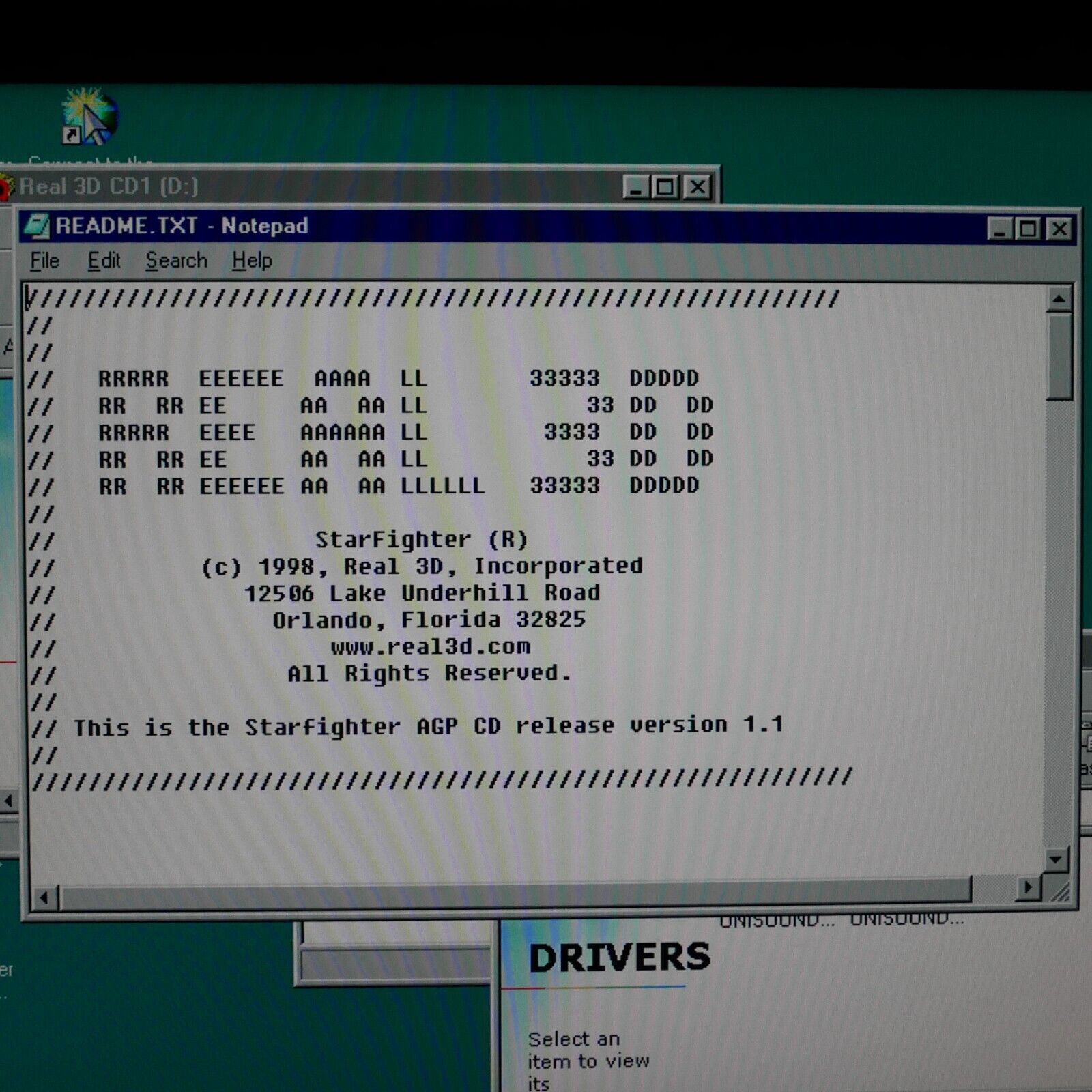Close the Real 3D CD1 (D:) window
This screenshot has width=1092, height=1092.
(x=698, y=187)
